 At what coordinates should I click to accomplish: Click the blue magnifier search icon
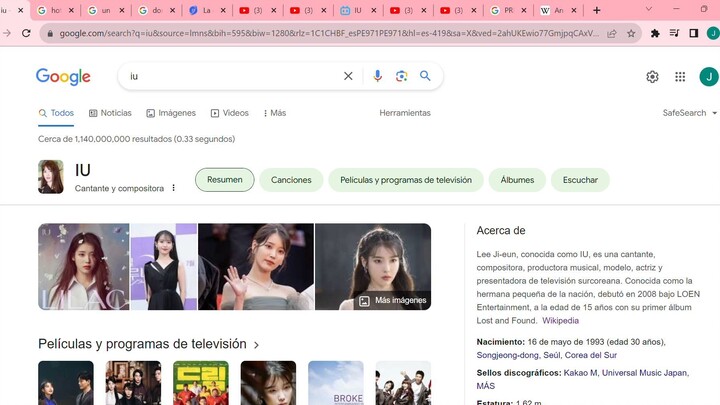pyautogui.click(x=425, y=76)
